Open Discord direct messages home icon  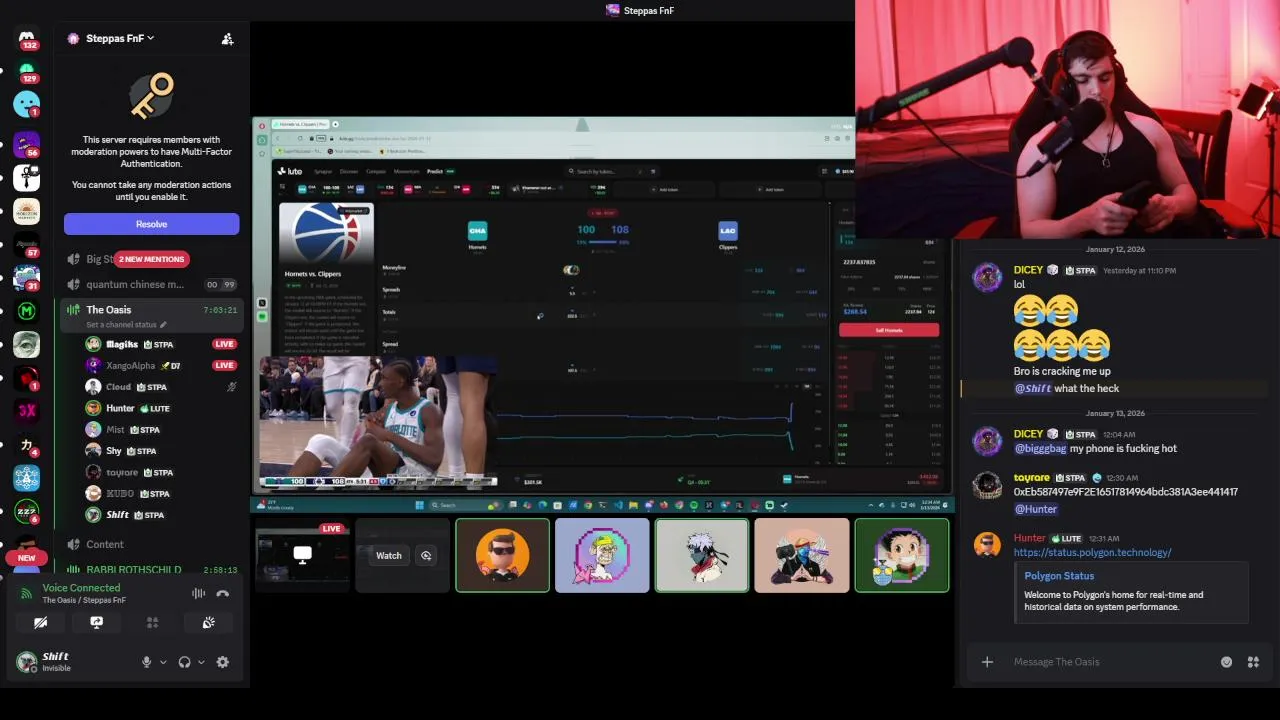click(27, 38)
